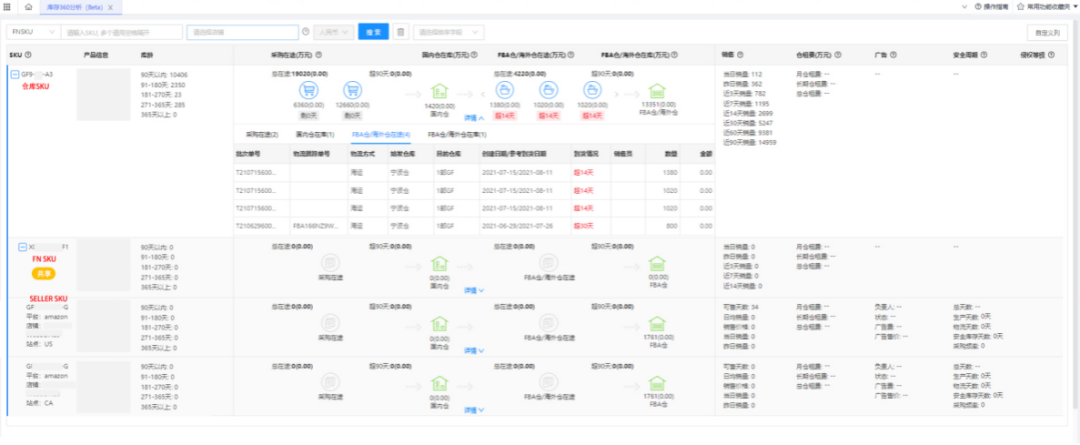Screen dimensions: 1080x445
Task: Open the RMB currency dropdown
Action: pos(334,32)
